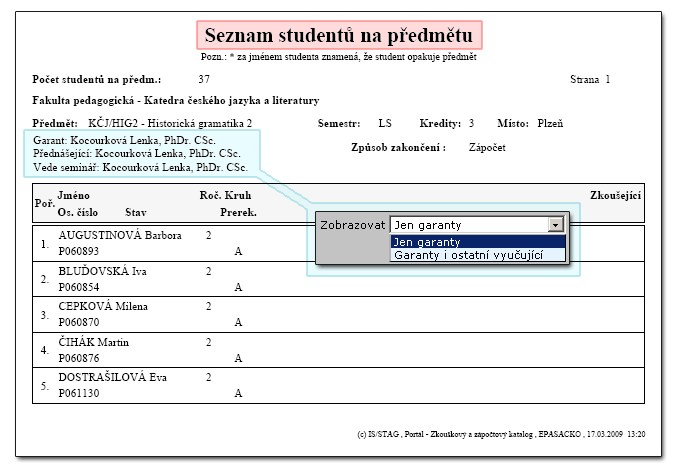Click student name CEPKOVÁ Milena

coord(103,306)
